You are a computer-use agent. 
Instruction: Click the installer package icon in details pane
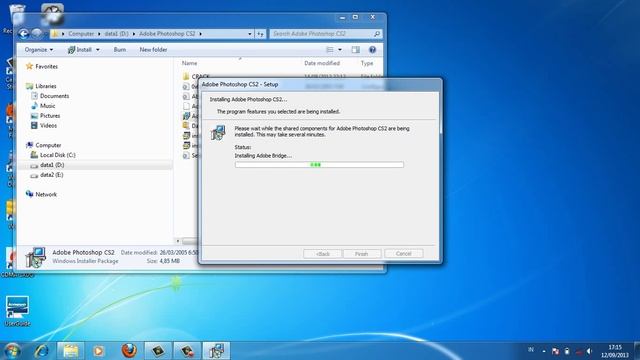[35, 258]
